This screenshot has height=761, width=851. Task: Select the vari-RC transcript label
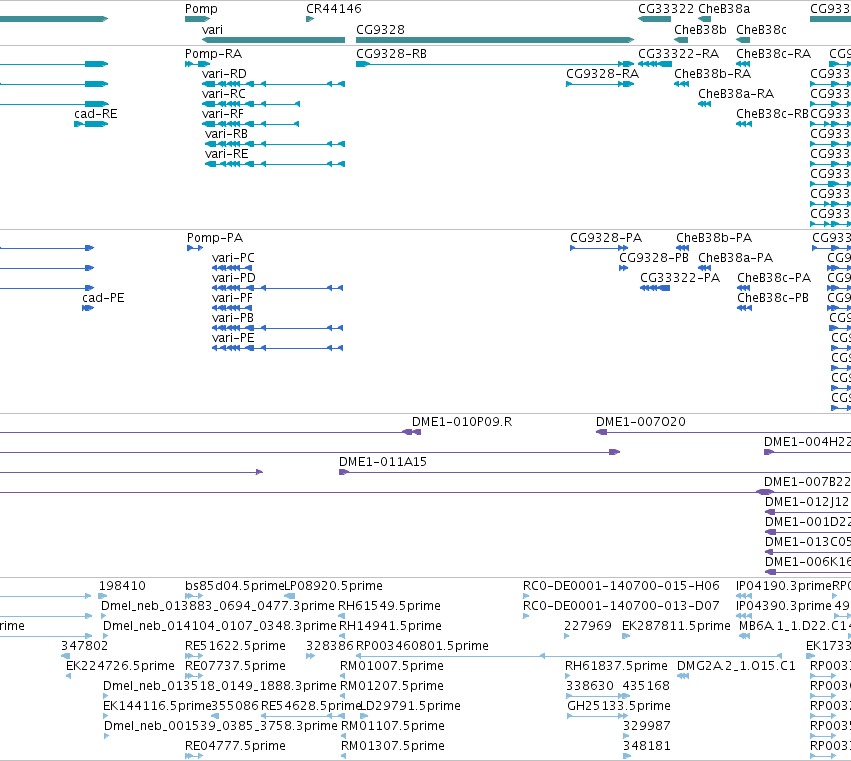224,94
